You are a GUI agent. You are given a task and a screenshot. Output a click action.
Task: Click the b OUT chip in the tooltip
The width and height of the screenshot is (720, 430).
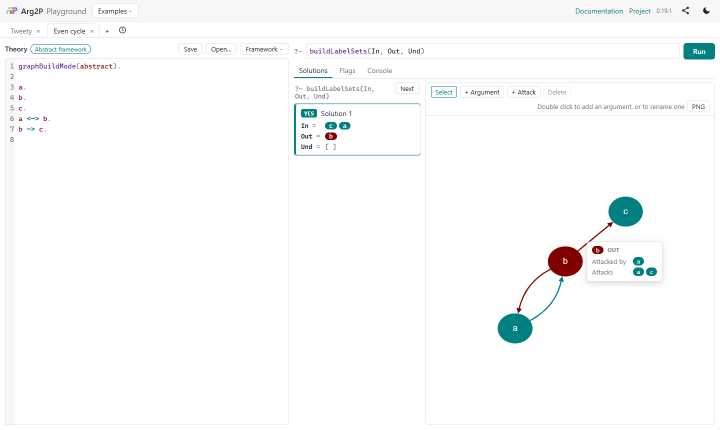coord(597,250)
